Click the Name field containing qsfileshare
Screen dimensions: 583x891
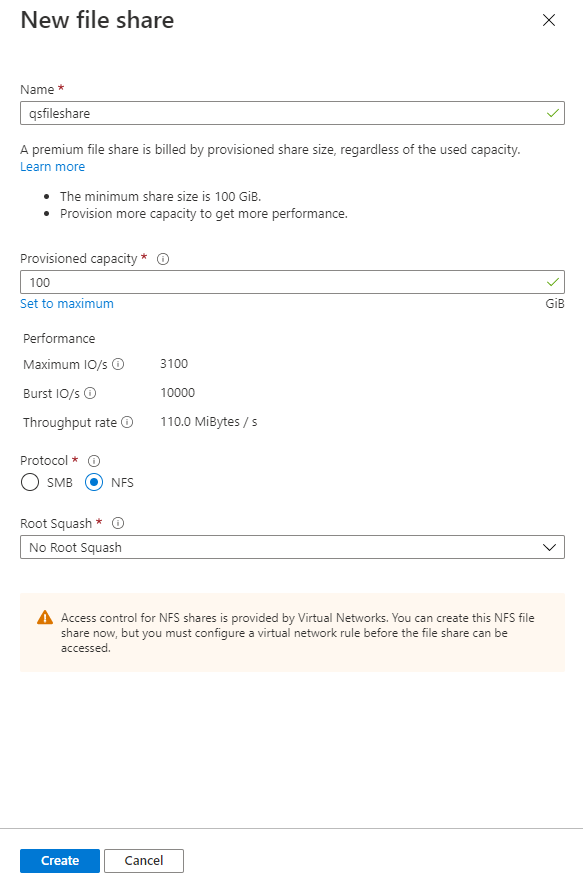point(292,113)
